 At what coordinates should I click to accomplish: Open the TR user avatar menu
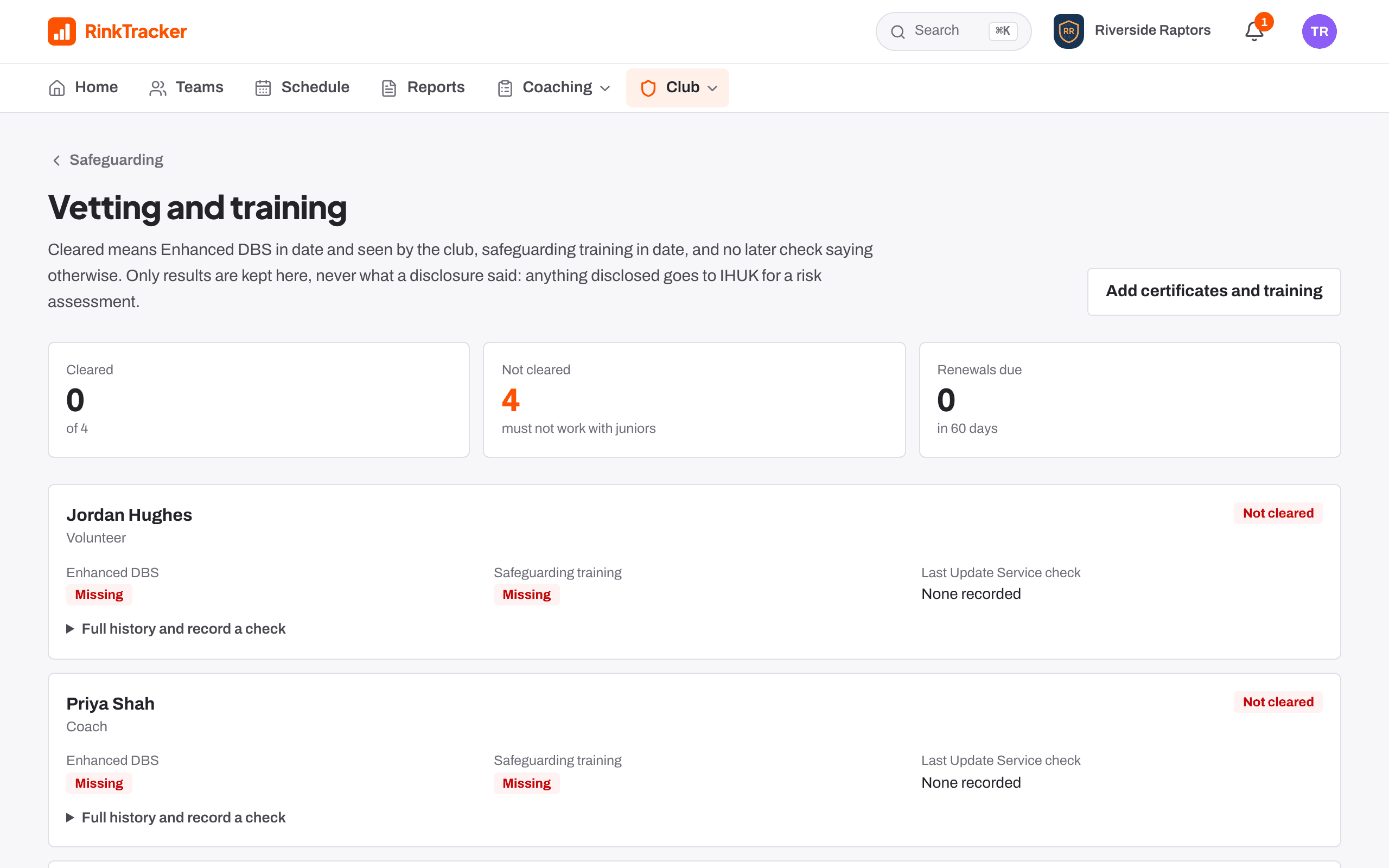tap(1319, 31)
